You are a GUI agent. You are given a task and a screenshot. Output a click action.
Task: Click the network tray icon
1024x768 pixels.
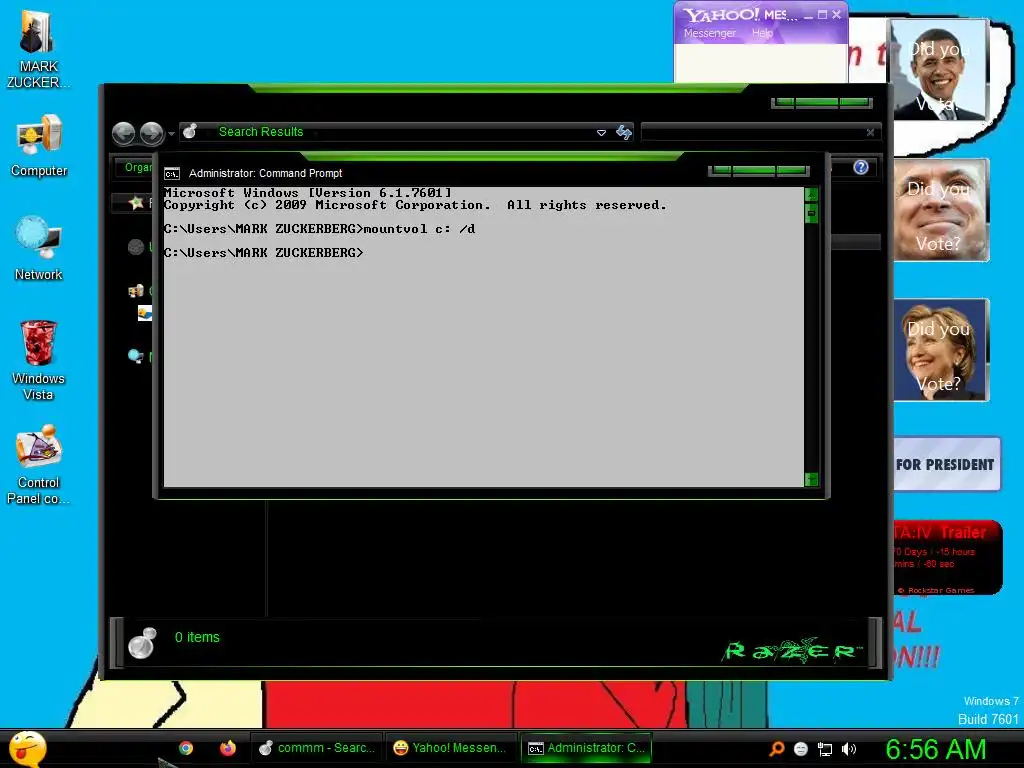click(825, 750)
